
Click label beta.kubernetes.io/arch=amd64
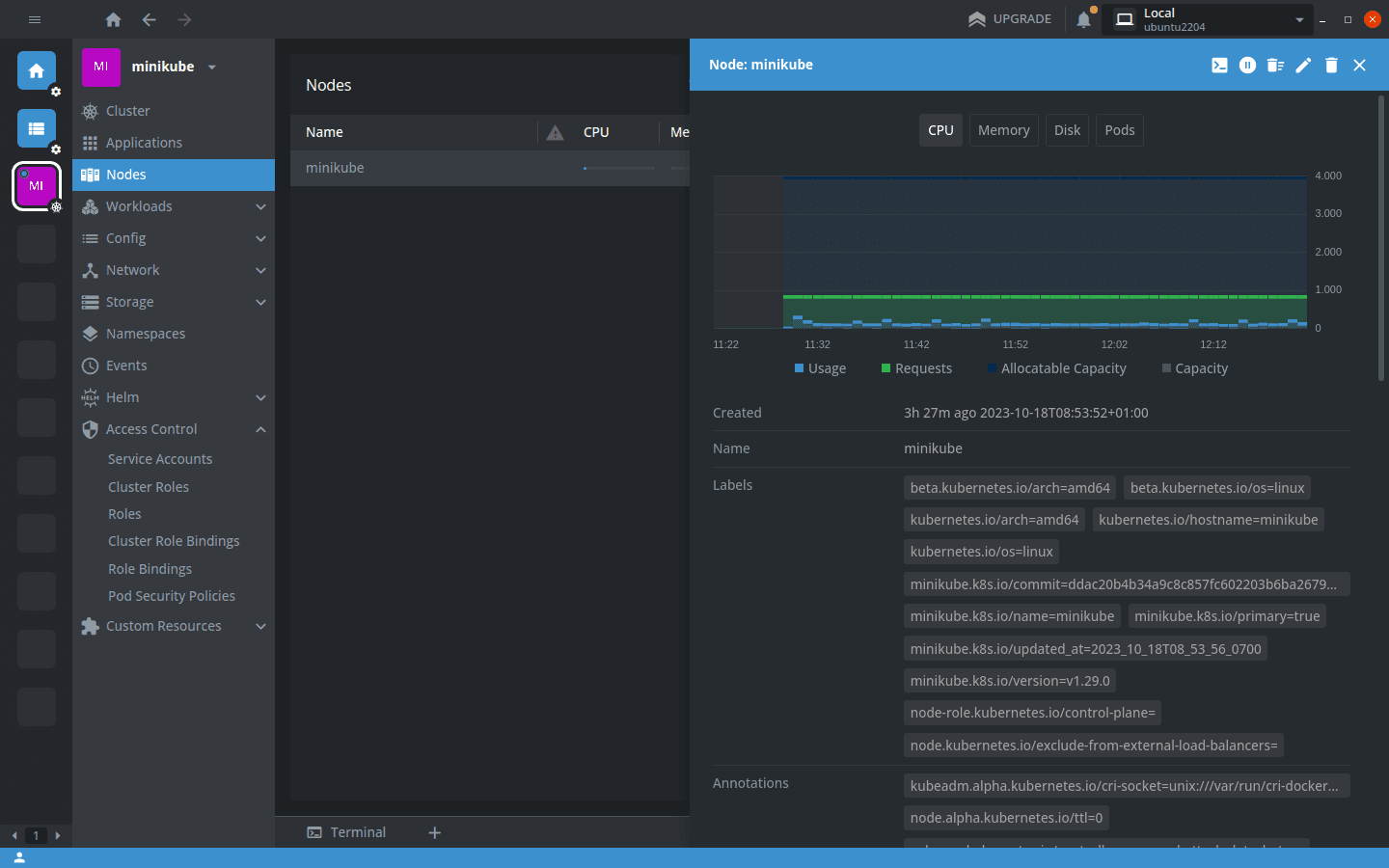point(1010,488)
